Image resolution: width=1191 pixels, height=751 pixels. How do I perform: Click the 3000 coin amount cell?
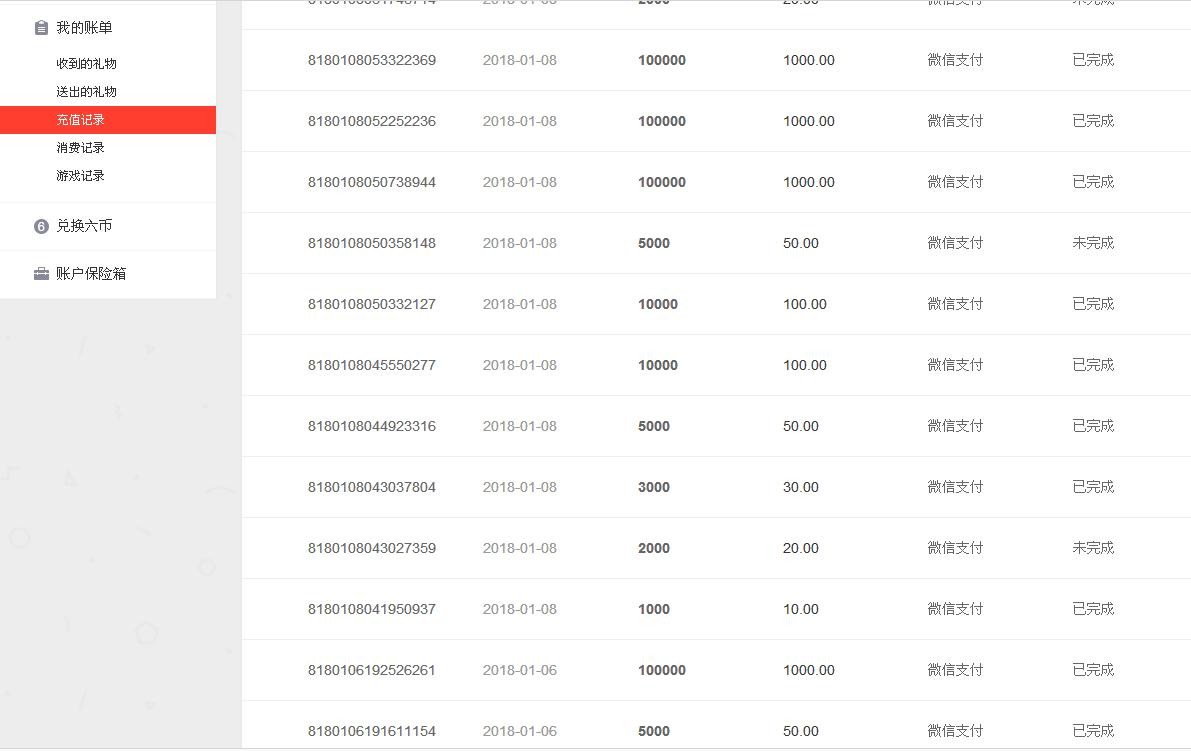pyautogui.click(x=653, y=488)
